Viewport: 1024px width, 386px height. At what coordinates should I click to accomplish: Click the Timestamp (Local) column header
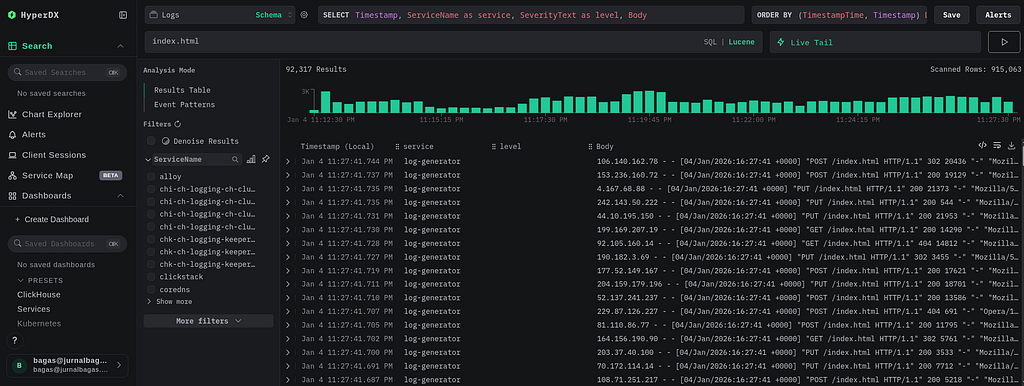point(337,147)
